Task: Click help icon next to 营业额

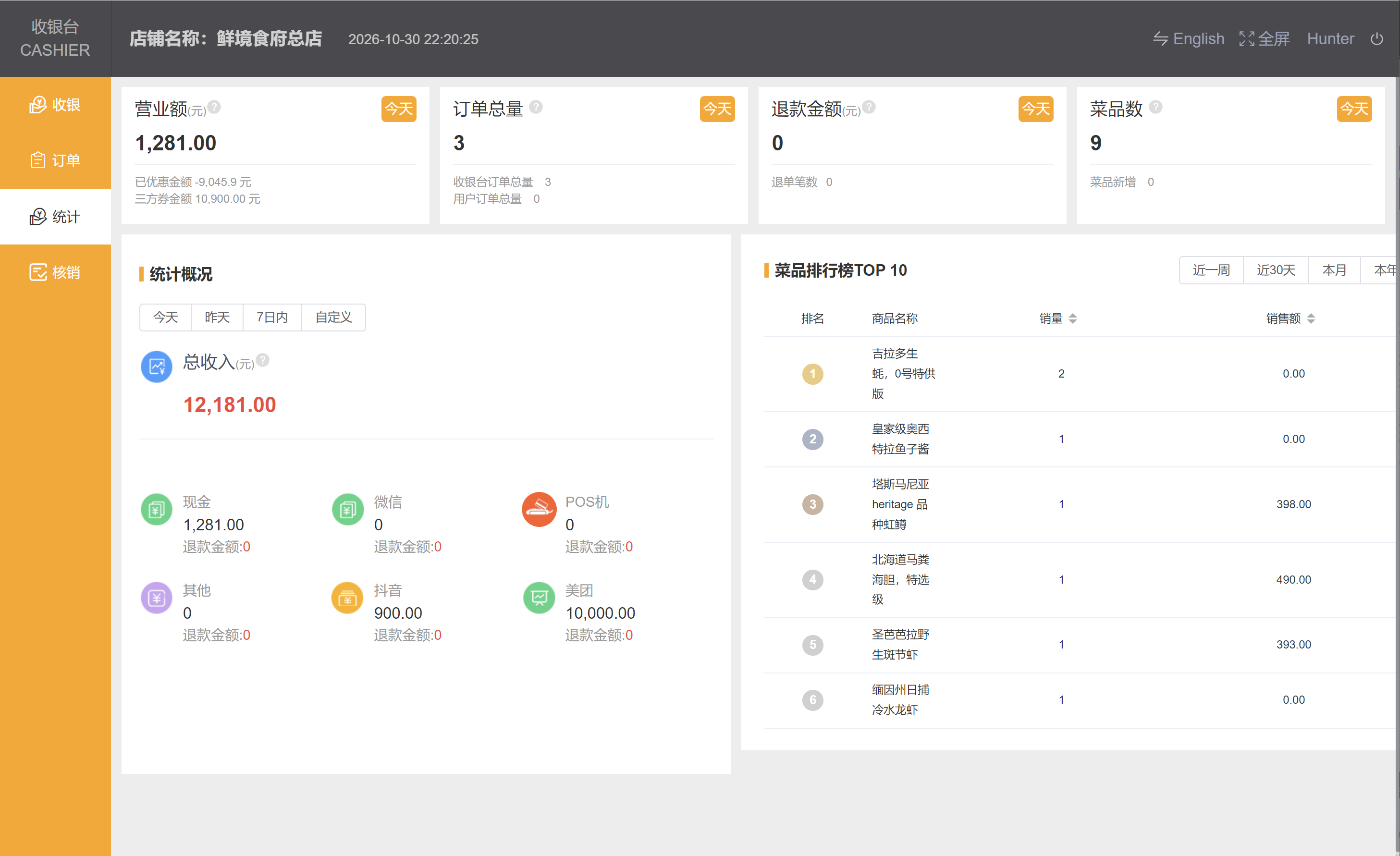Action: [x=214, y=107]
